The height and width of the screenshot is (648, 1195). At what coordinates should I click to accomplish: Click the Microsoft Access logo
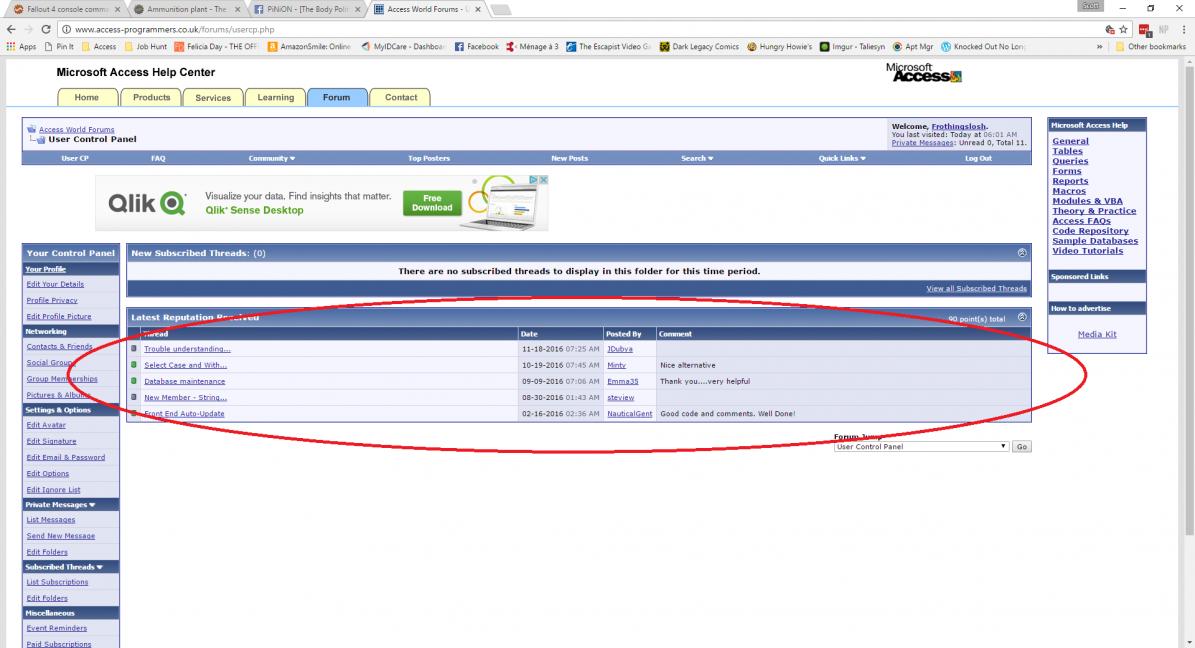point(924,72)
